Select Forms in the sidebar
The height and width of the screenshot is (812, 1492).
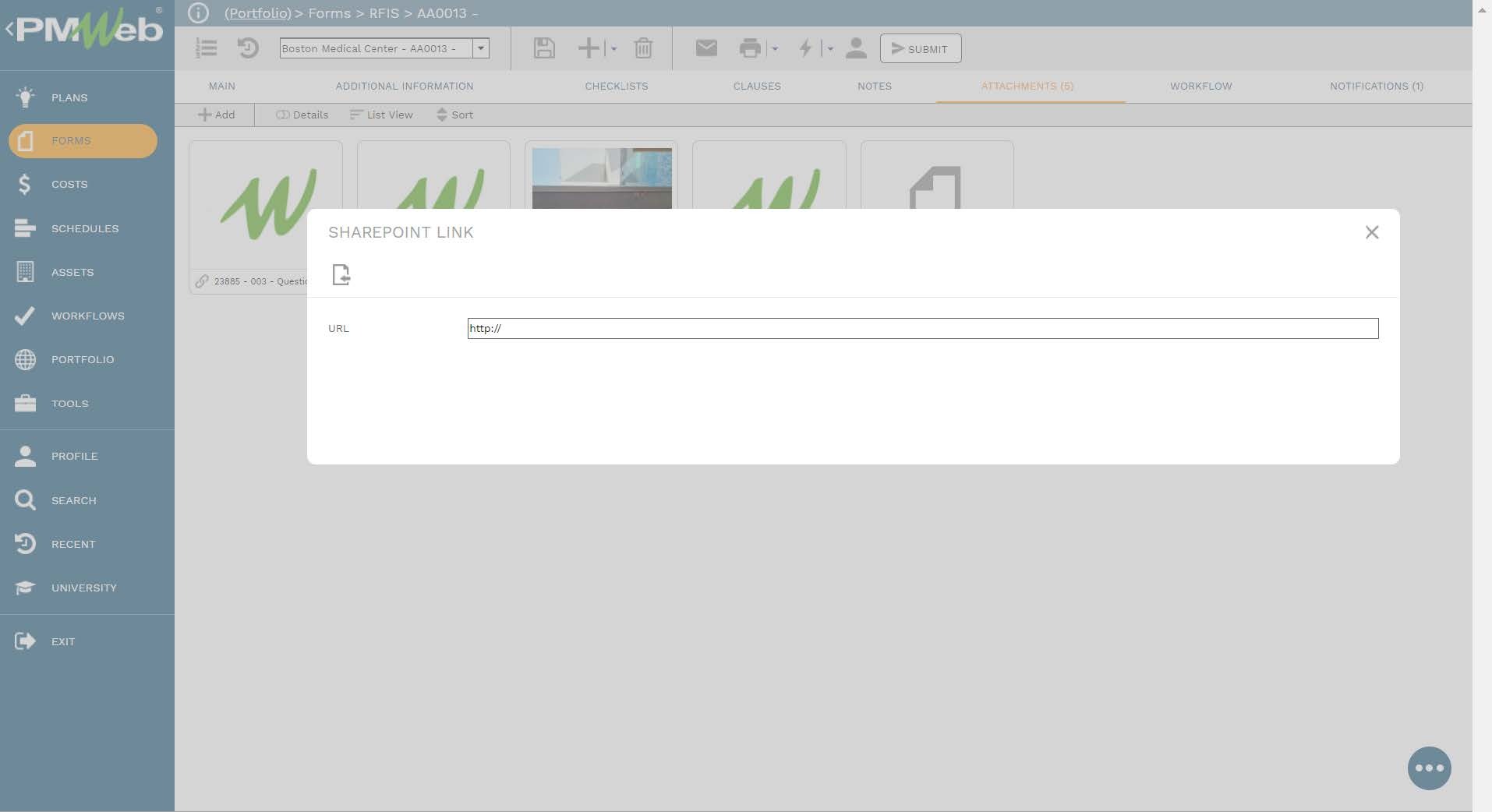point(83,141)
